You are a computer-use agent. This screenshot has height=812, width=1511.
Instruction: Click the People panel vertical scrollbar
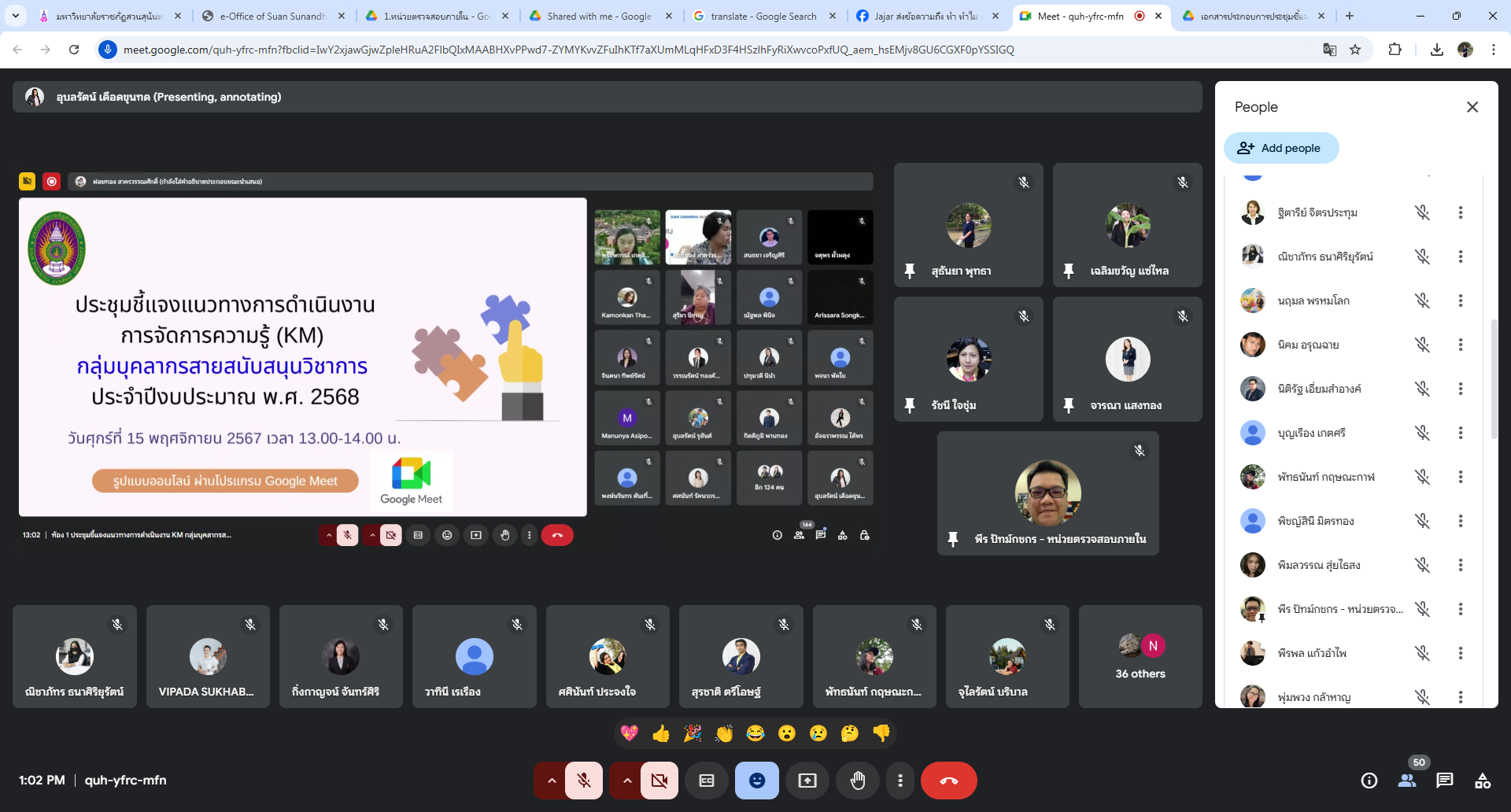pyautogui.click(x=1493, y=378)
